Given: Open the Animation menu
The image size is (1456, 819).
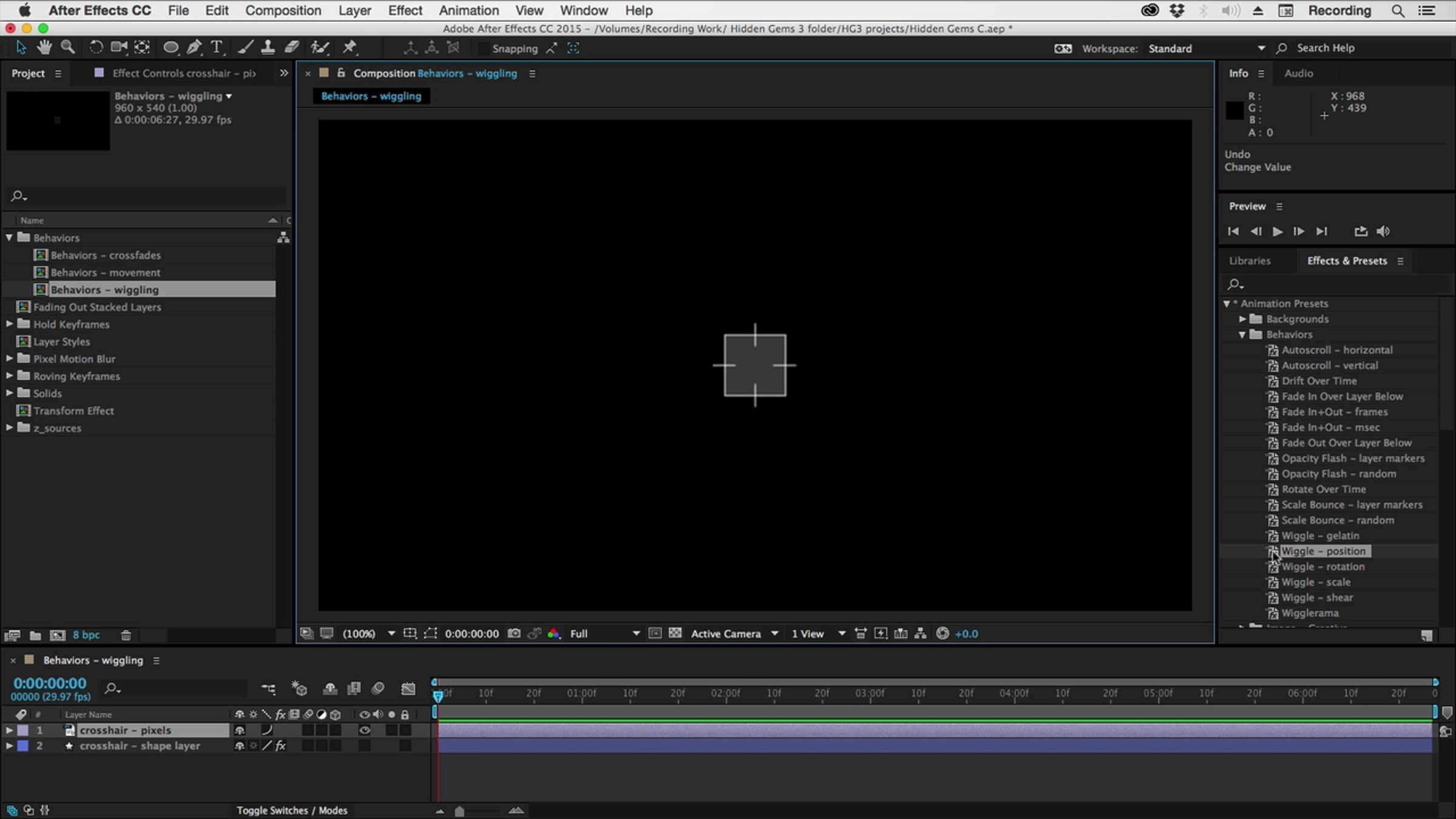Looking at the screenshot, I should coord(468,10).
